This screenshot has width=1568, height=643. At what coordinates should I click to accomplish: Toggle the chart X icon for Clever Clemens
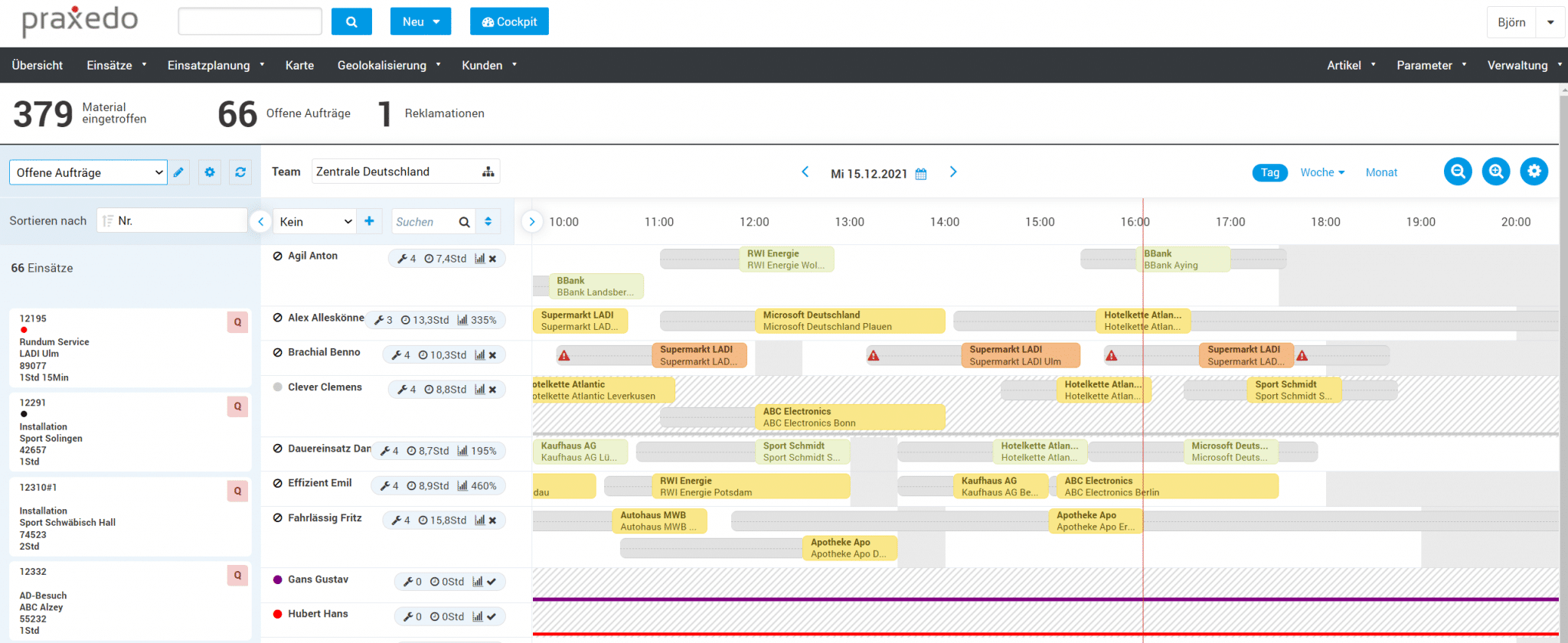pyautogui.click(x=485, y=390)
